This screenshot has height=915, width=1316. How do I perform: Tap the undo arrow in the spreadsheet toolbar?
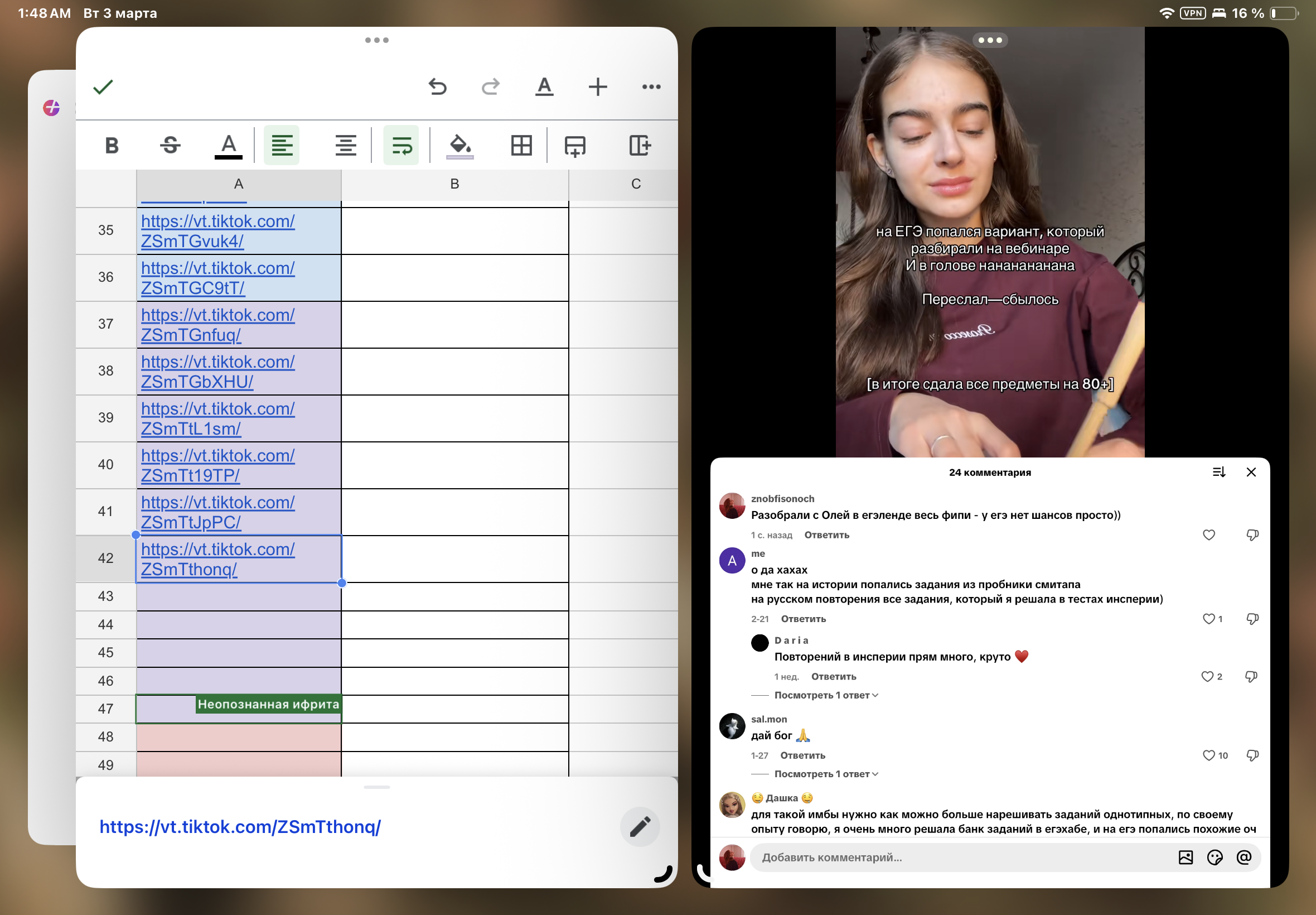coord(438,87)
